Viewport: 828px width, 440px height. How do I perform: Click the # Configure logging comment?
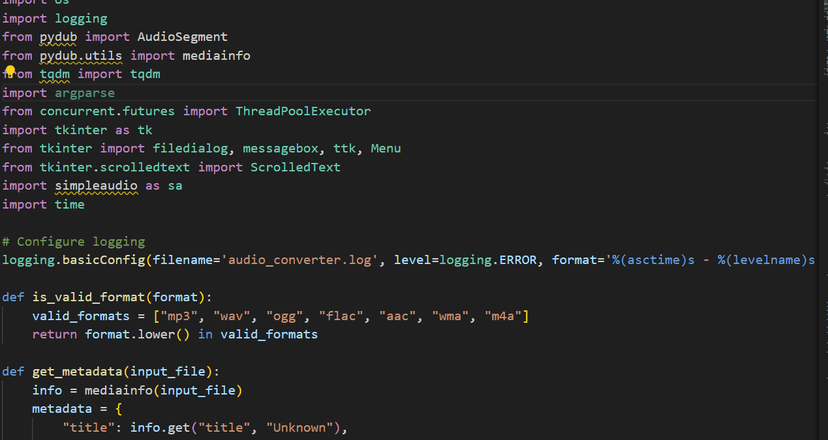coord(73,242)
